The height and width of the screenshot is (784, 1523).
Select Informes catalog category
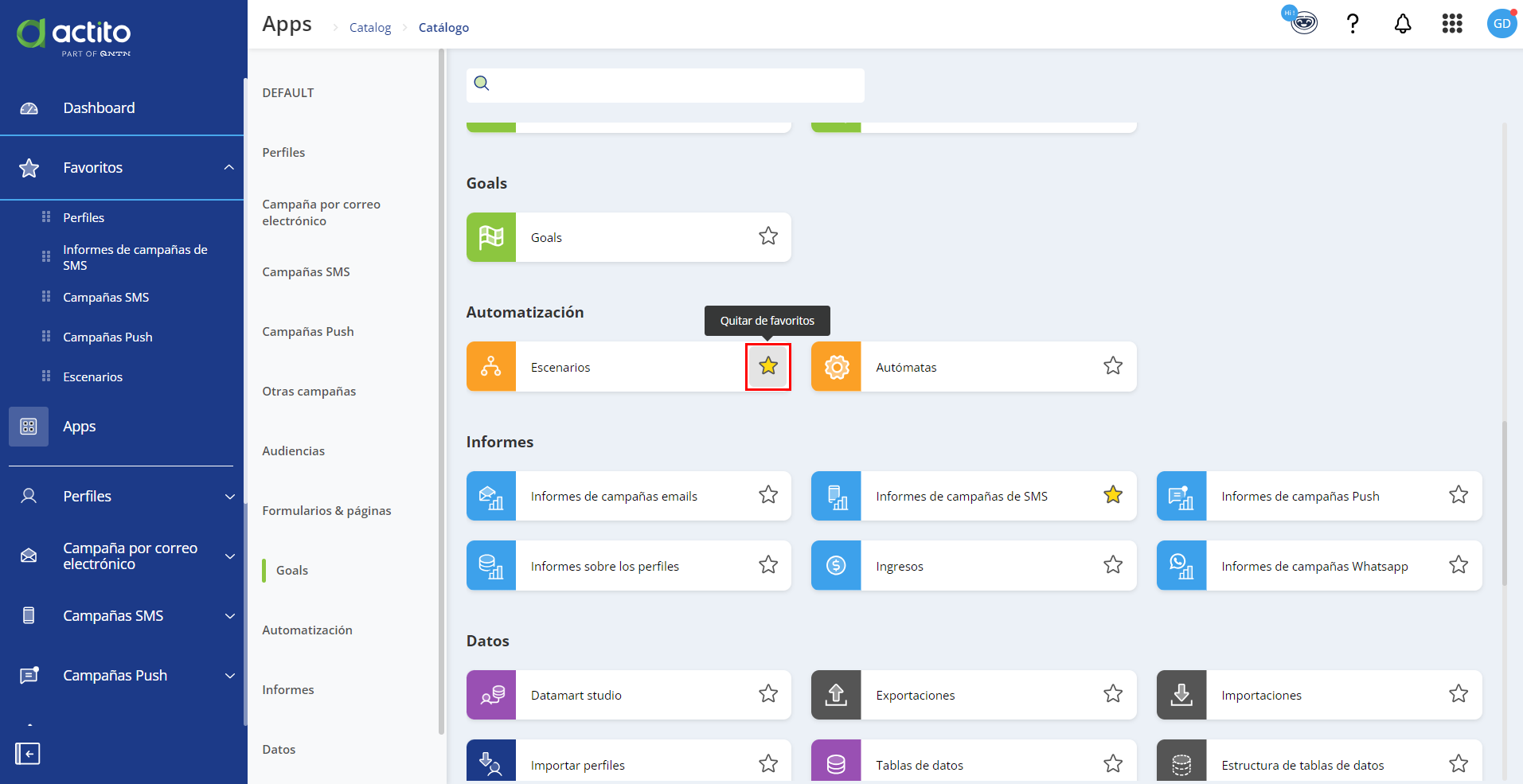tap(288, 689)
